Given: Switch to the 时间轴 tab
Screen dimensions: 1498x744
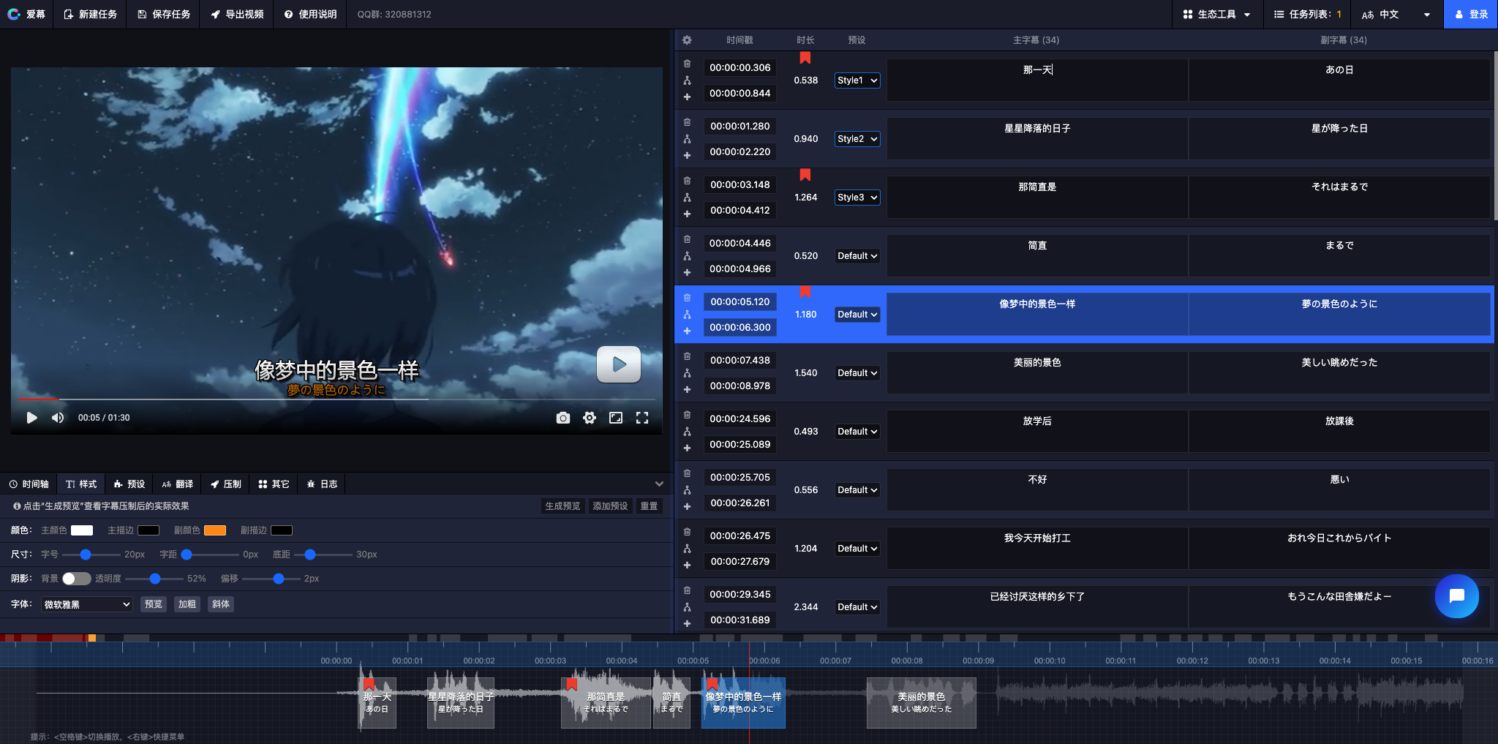Looking at the screenshot, I should [29, 484].
